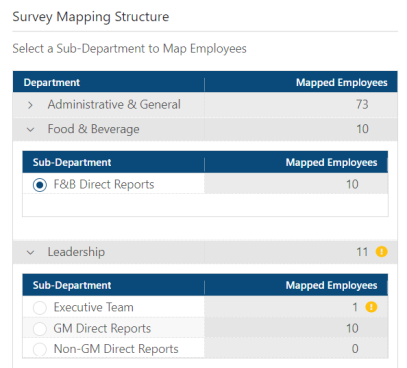Collapse the Food & Beverage department
Screen dimensions: 407x368
(x=30, y=130)
